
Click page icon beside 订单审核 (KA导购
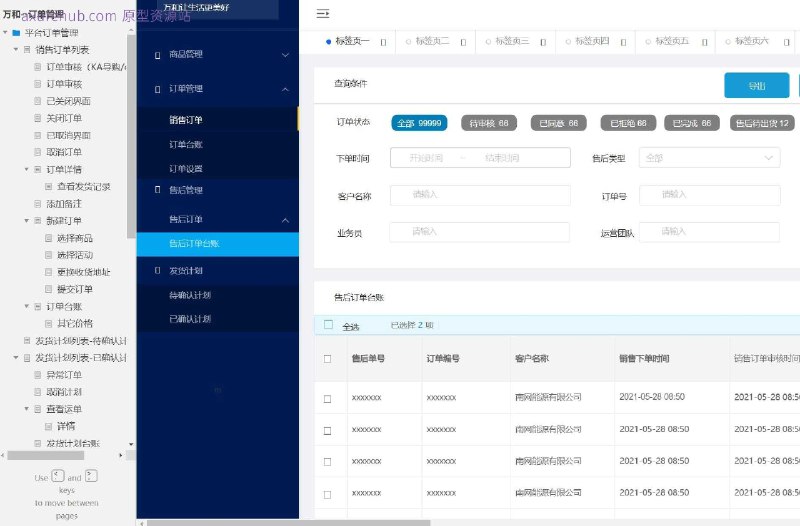(38, 67)
